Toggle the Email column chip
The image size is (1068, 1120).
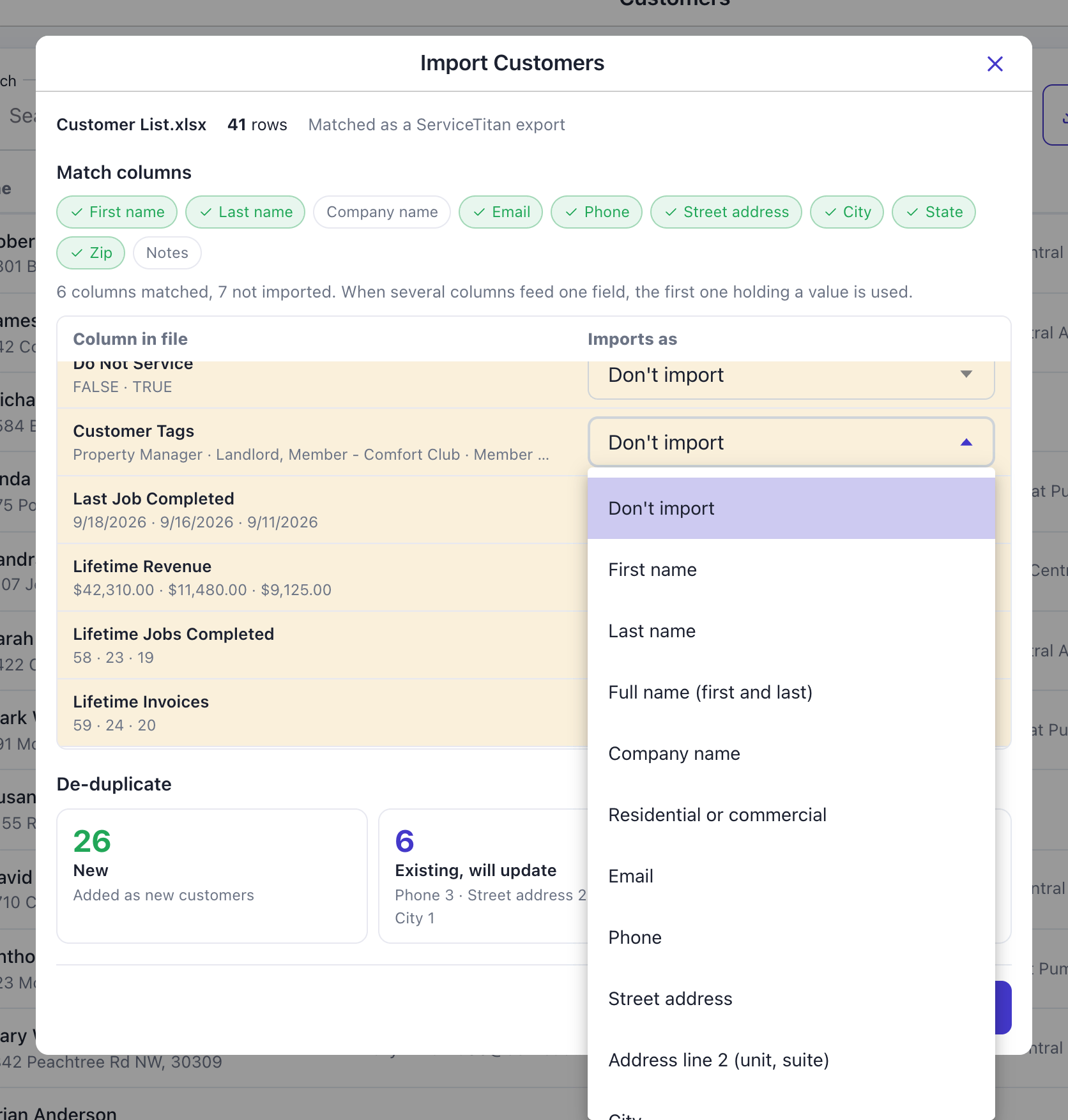pos(501,212)
